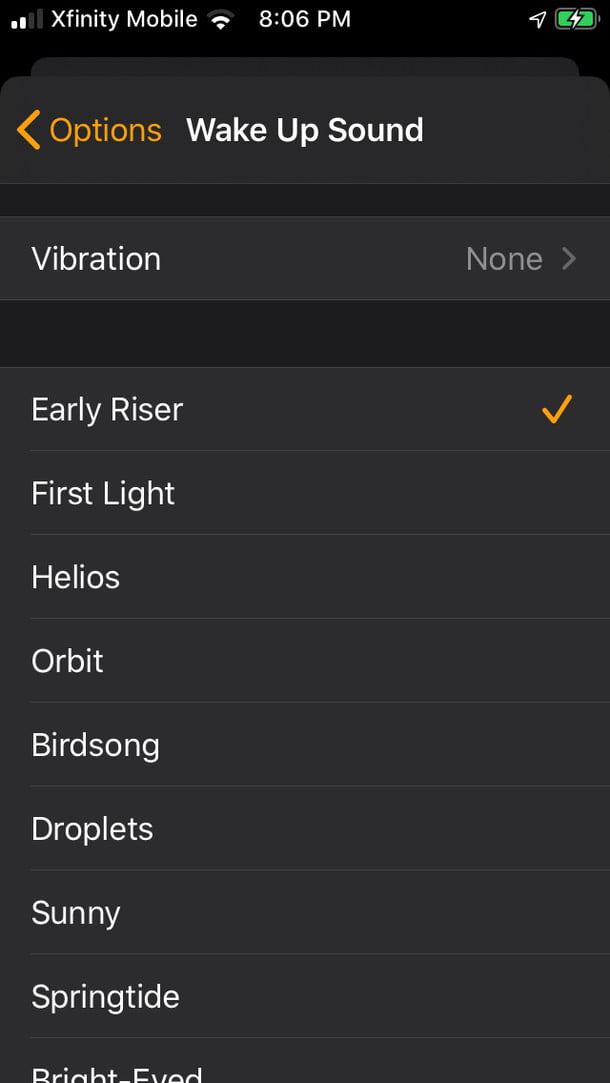Tap the None value on the Vibration row
The width and height of the screenshot is (610, 1083).
tap(504, 259)
